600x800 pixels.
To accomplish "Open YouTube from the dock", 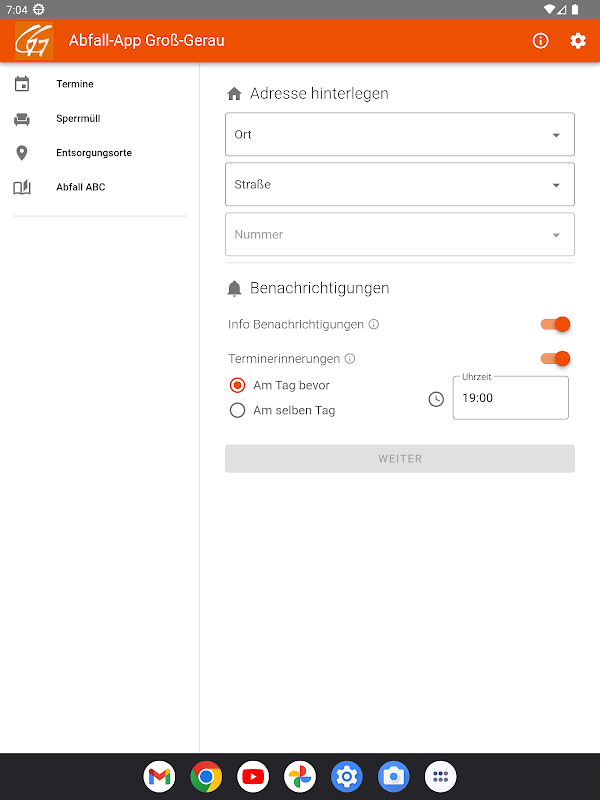I will pyautogui.click(x=253, y=777).
